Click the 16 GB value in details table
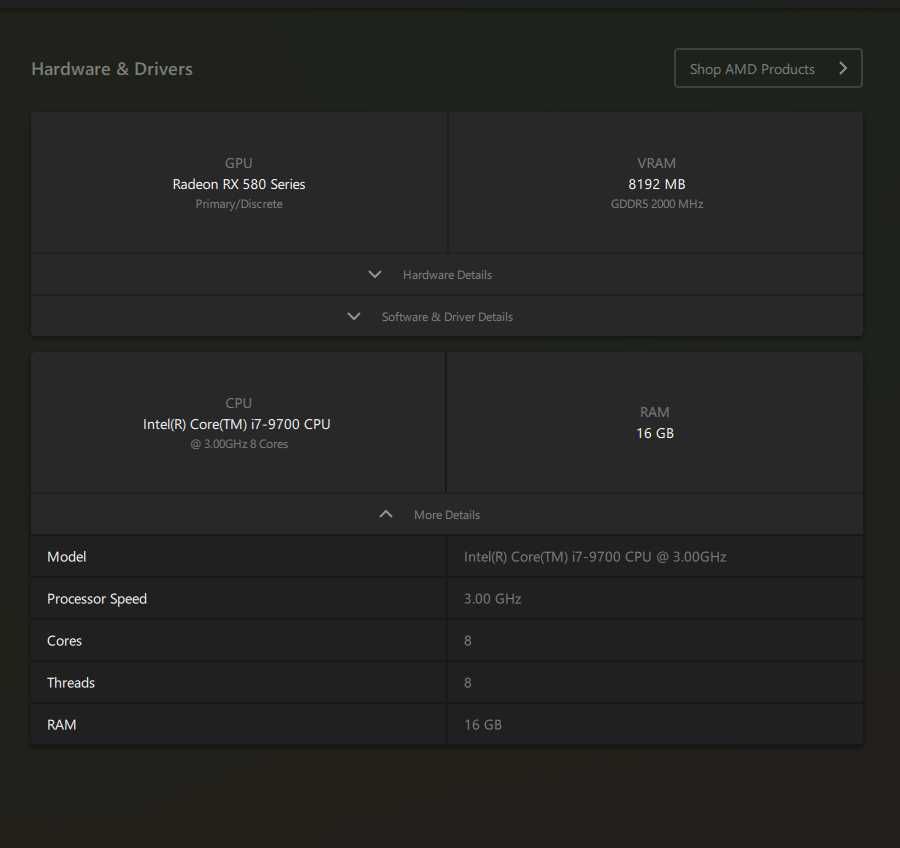This screenshot has height=848, width=900. [483, 725]
